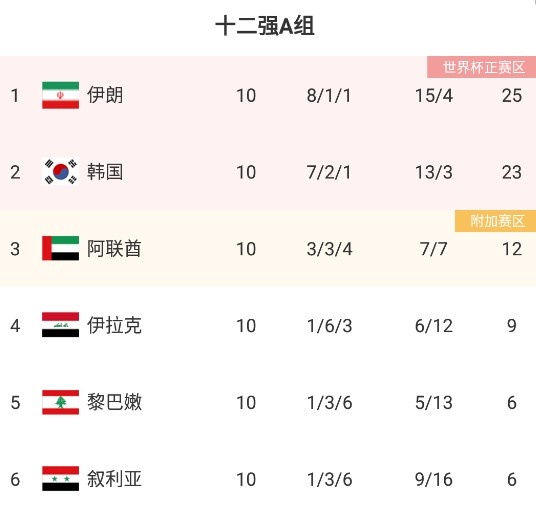Open team 韩国 from the standings

(105, 172)
